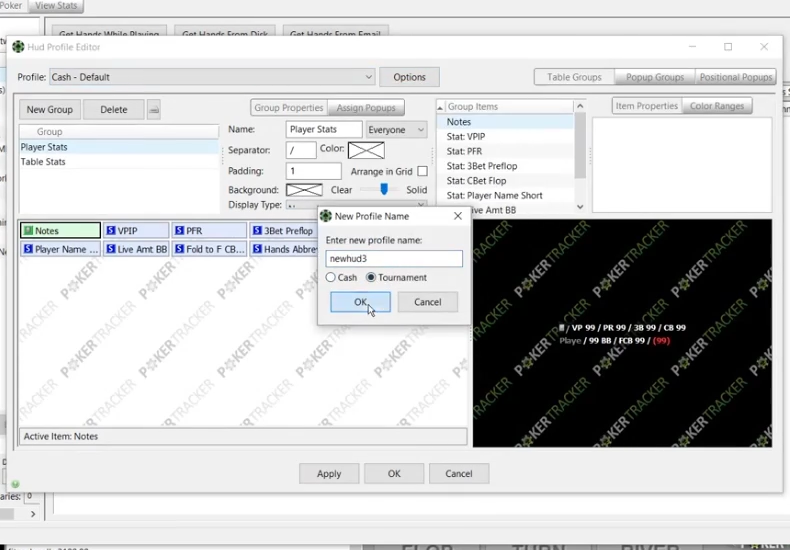
Task: Select Notes in Group Items list
Action: [505, 122]
